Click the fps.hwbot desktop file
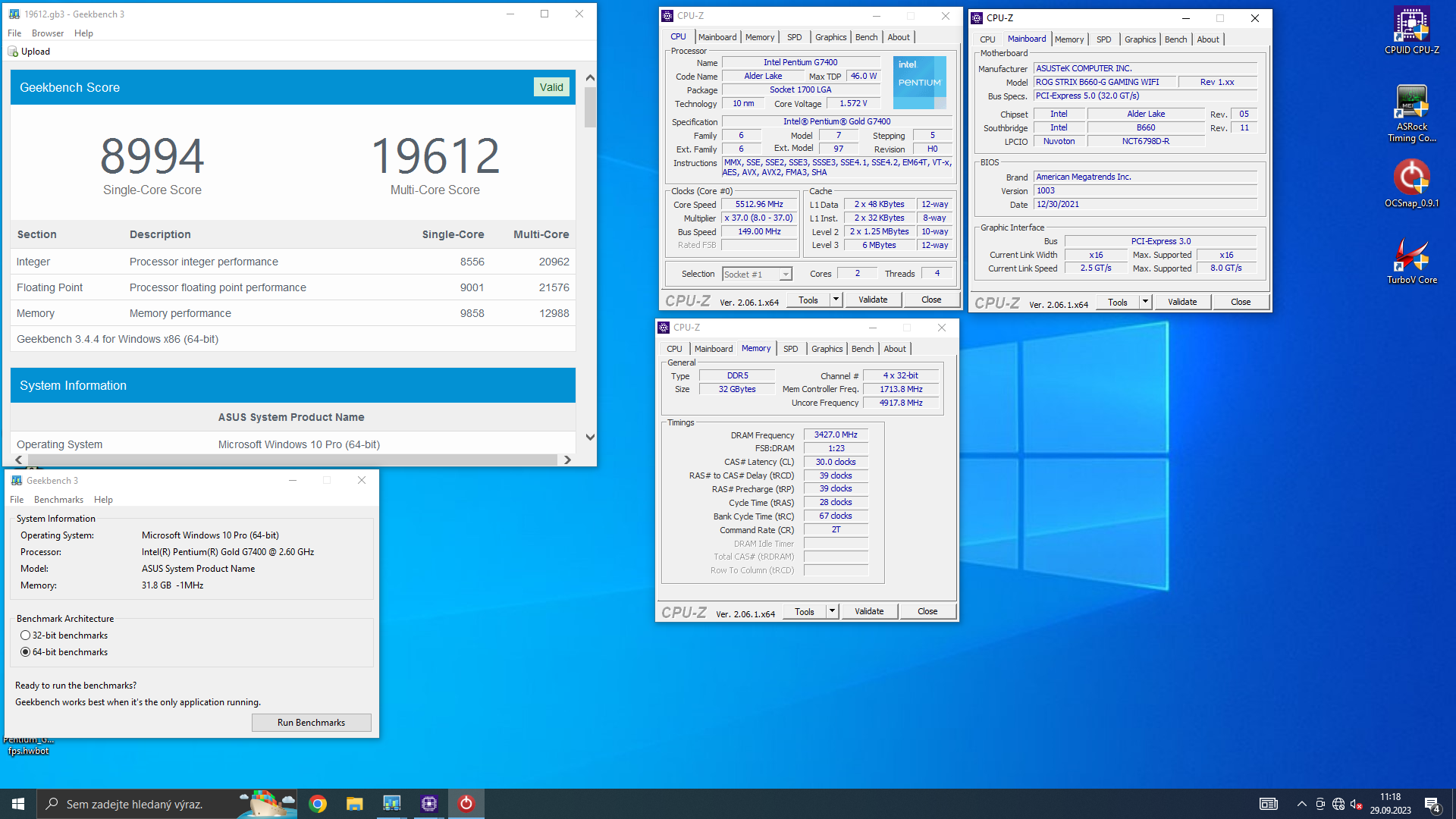This screenshot has width=1456, height=819. (28, 745)
